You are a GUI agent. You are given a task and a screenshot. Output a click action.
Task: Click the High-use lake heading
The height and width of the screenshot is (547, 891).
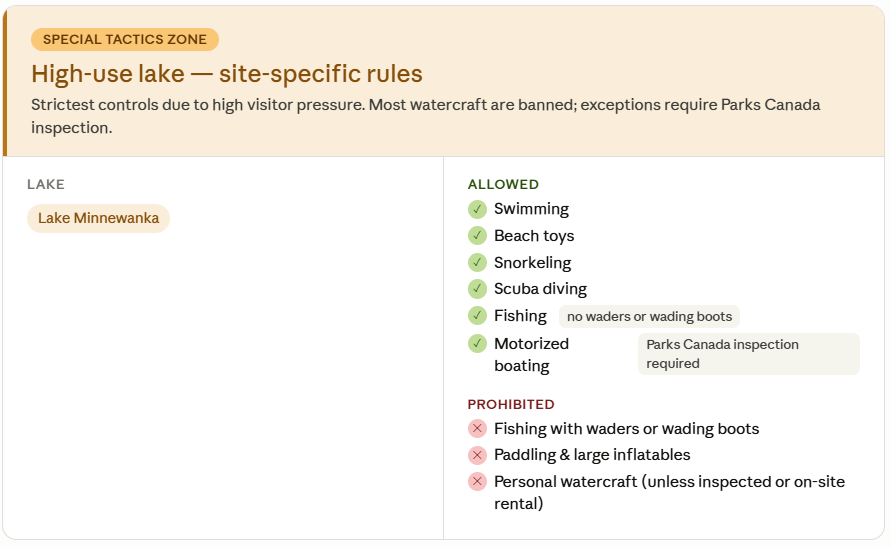227,74
